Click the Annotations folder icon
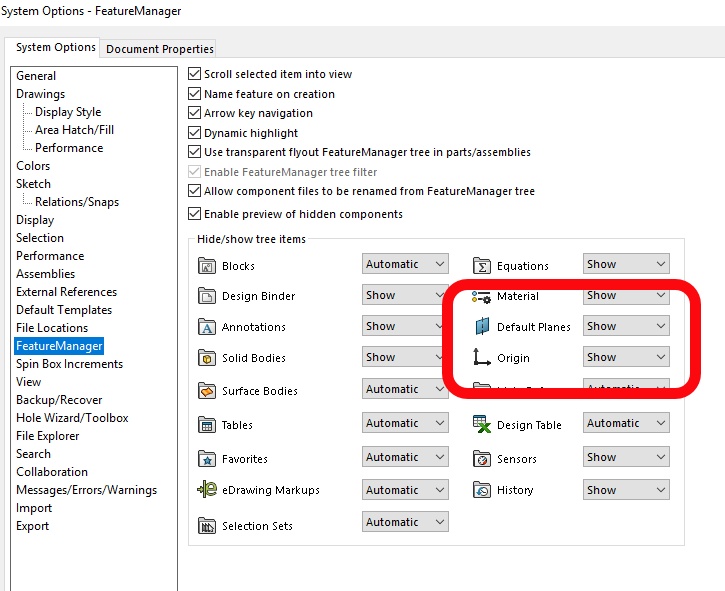The image size is (725, 591). (x=207, y=326)
